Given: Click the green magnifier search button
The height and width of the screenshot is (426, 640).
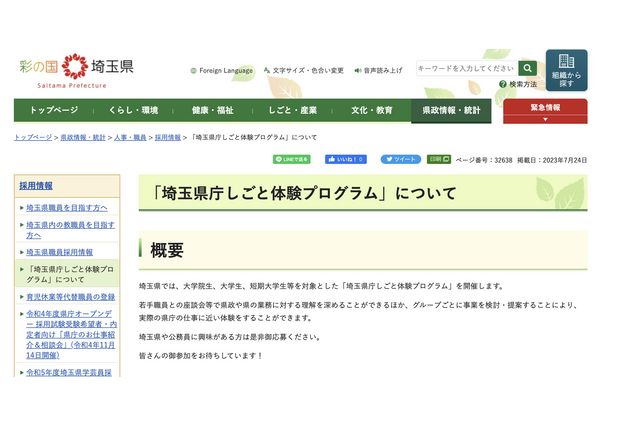Looking at the screenshot, I should coord(527,68).
